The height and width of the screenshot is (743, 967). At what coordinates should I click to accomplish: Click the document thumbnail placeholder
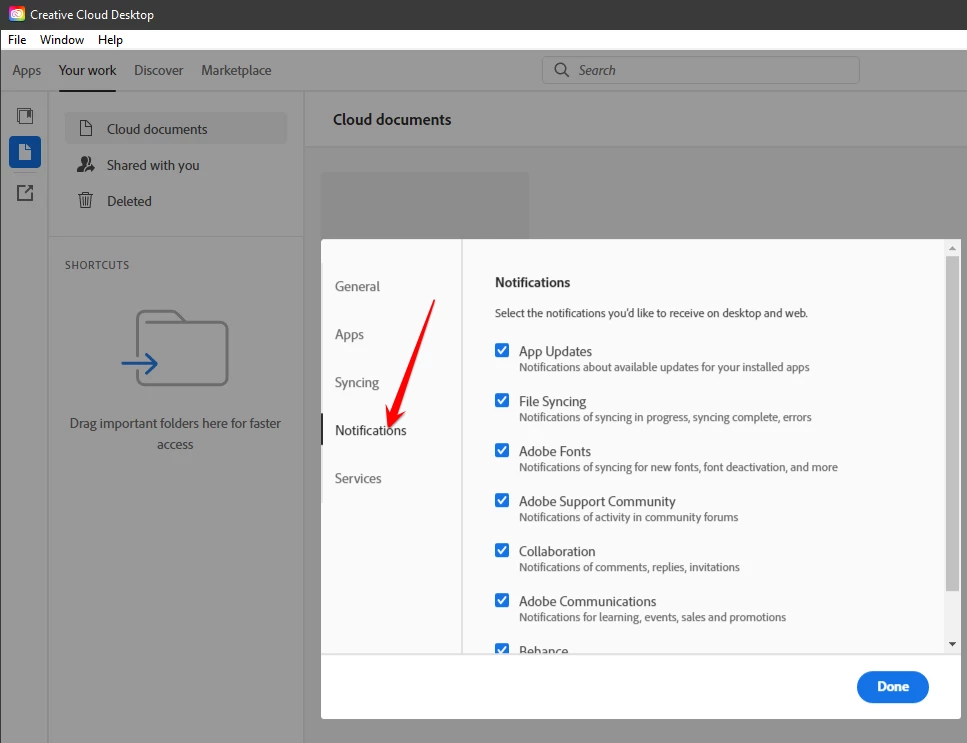point(425,205)
